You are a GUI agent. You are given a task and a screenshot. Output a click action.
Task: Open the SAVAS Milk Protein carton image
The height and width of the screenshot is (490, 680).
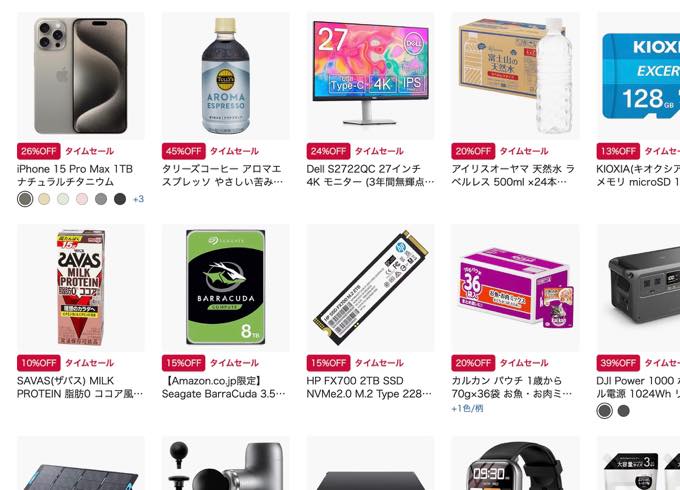click(81, 288)
